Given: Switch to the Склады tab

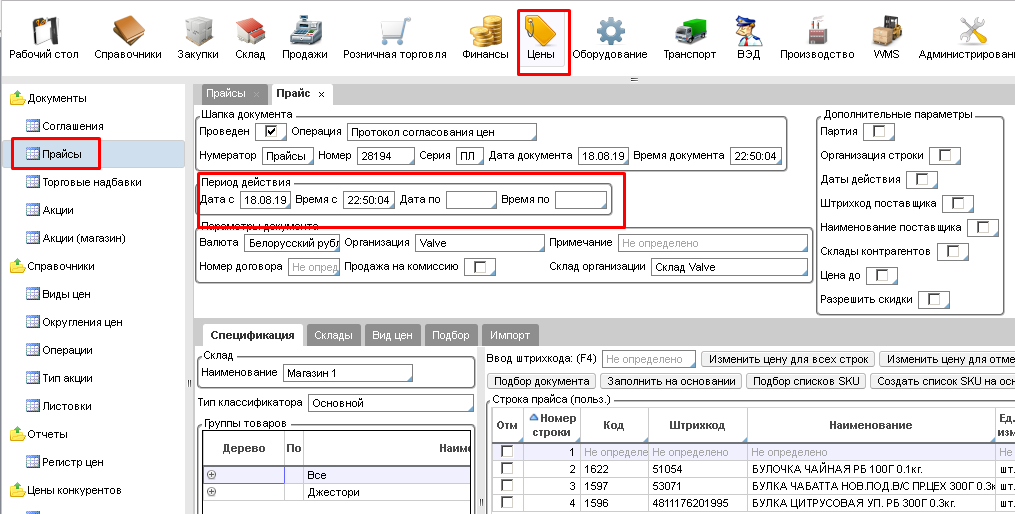Looking at the screenshot, I should click(x=333, y=335).
